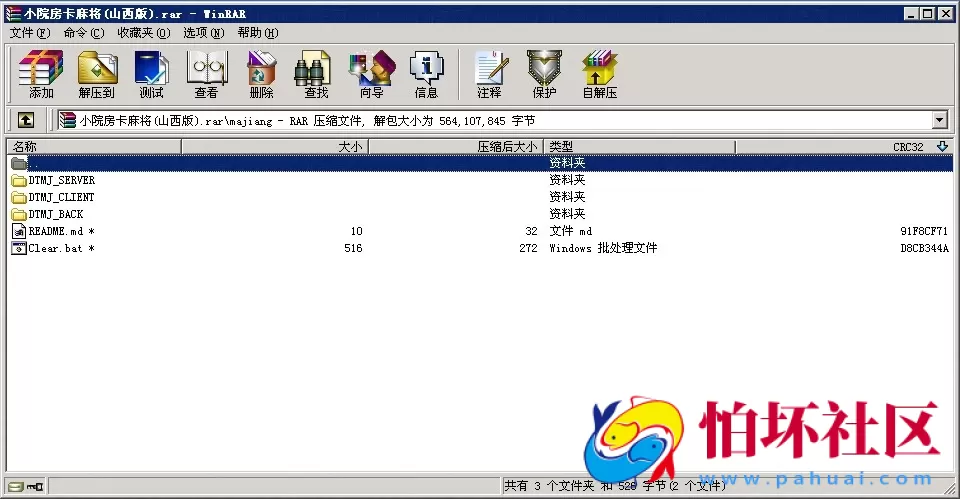This screenshot has height=499, width=960.
Task: Click the Windows 批处理文件 type cell
Action: 603,248
